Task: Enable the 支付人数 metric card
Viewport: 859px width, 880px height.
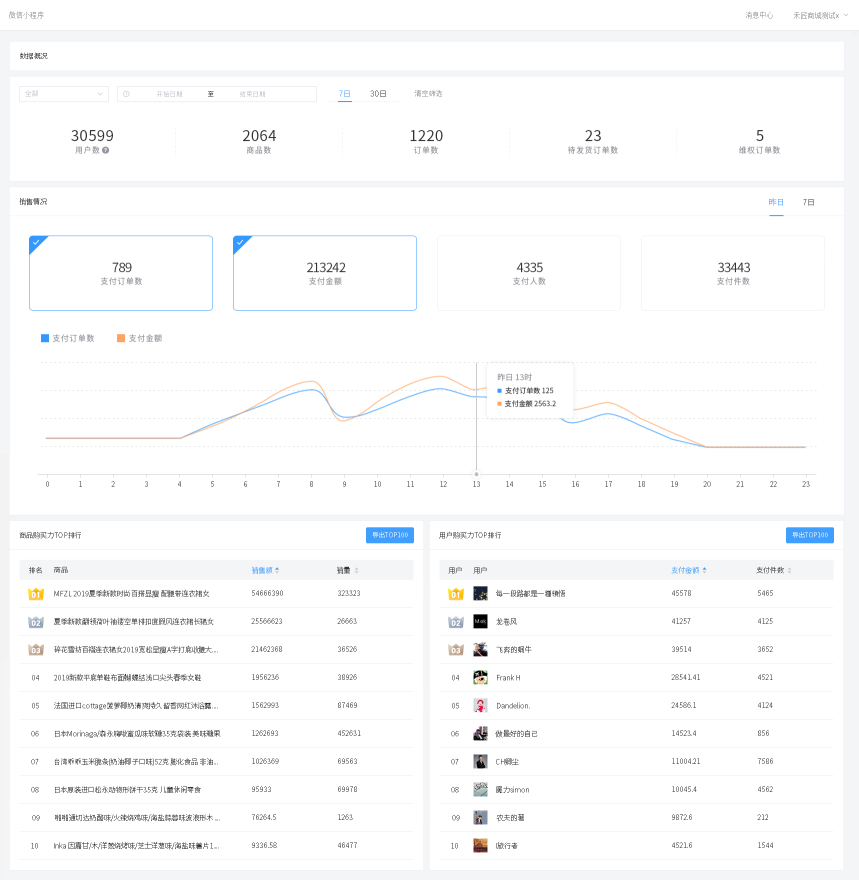Action: pos(529,273)
